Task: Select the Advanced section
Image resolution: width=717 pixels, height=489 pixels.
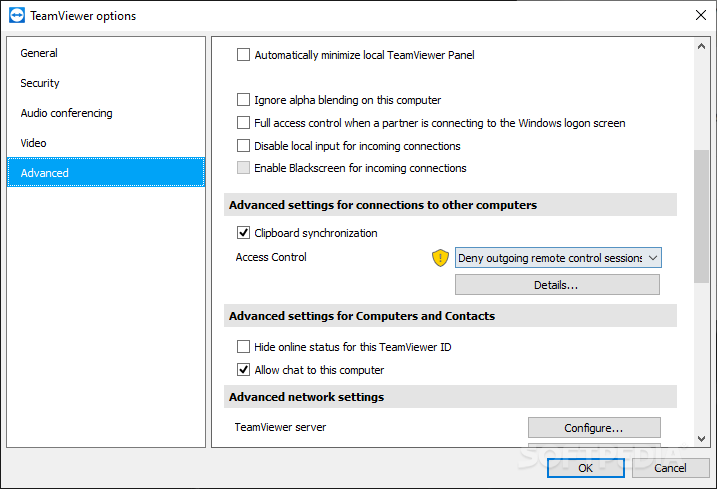Action: [x=106, y=173]
